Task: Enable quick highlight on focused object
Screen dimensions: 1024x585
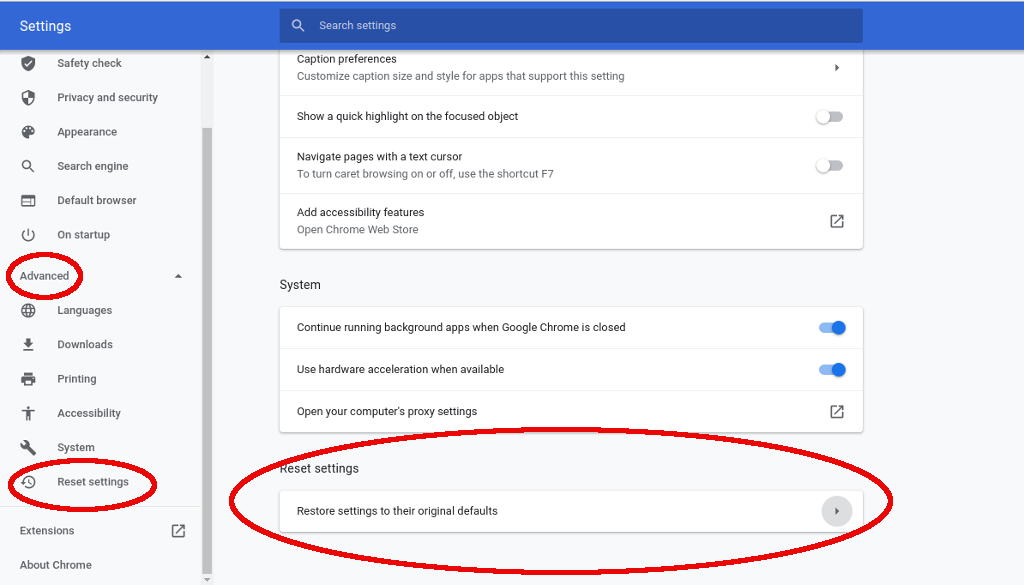Action: (x=829, y=117)
